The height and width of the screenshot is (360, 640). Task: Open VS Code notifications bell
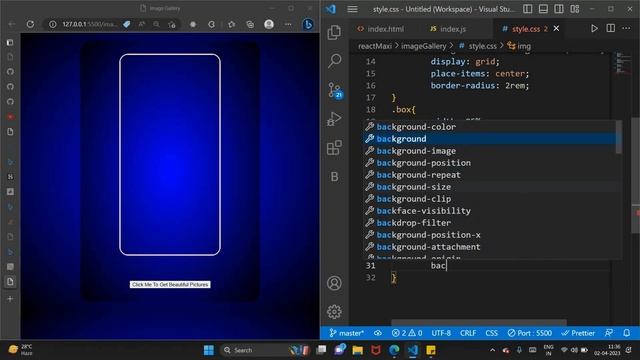(x=627, y=333)
